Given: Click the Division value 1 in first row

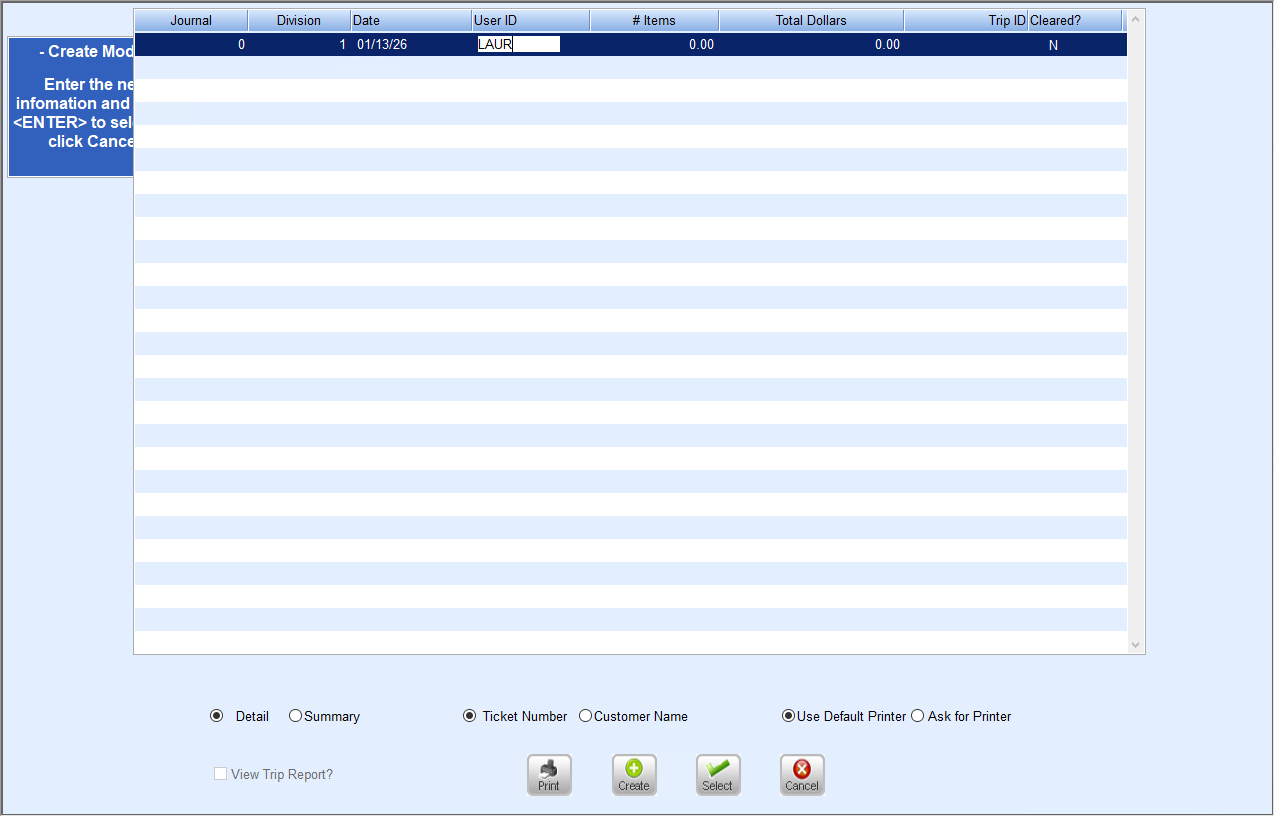Looking at the screenshot, I should tap(342, 45).
